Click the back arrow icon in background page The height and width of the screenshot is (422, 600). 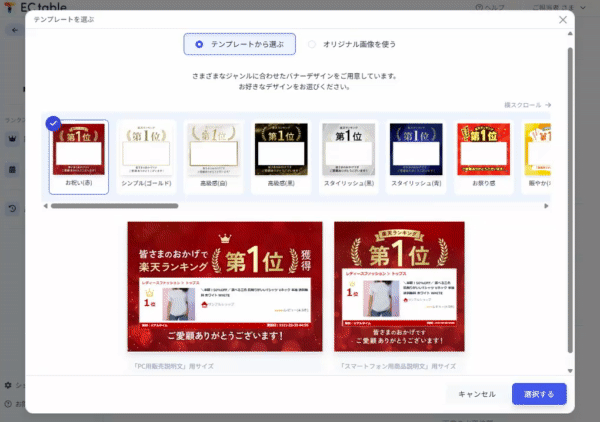tap(15, 30)
